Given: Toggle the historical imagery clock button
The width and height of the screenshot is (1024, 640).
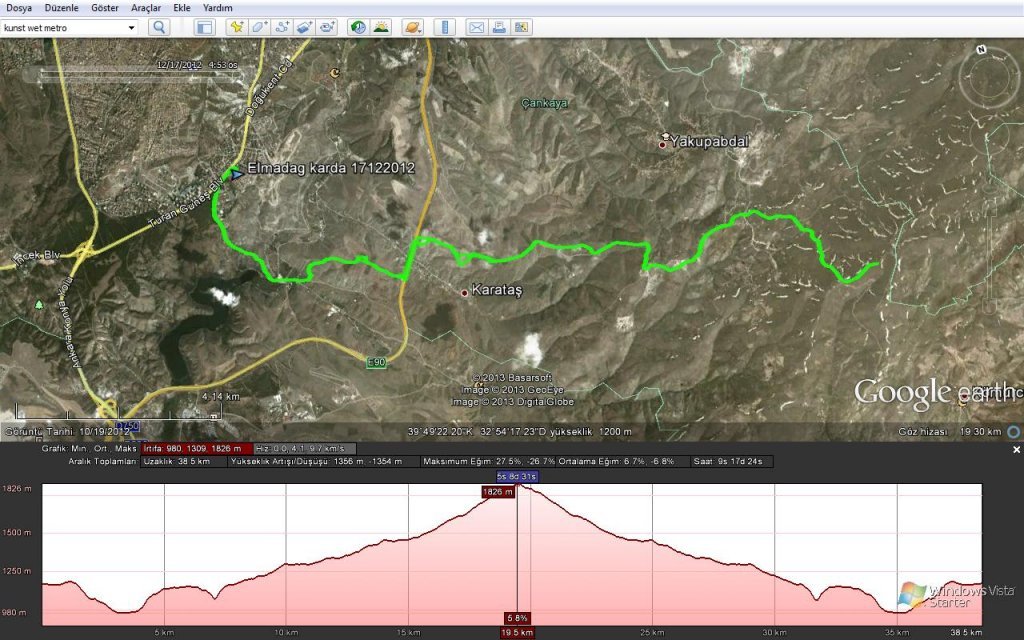Looking at the screenshot, I should pos(358,27).
